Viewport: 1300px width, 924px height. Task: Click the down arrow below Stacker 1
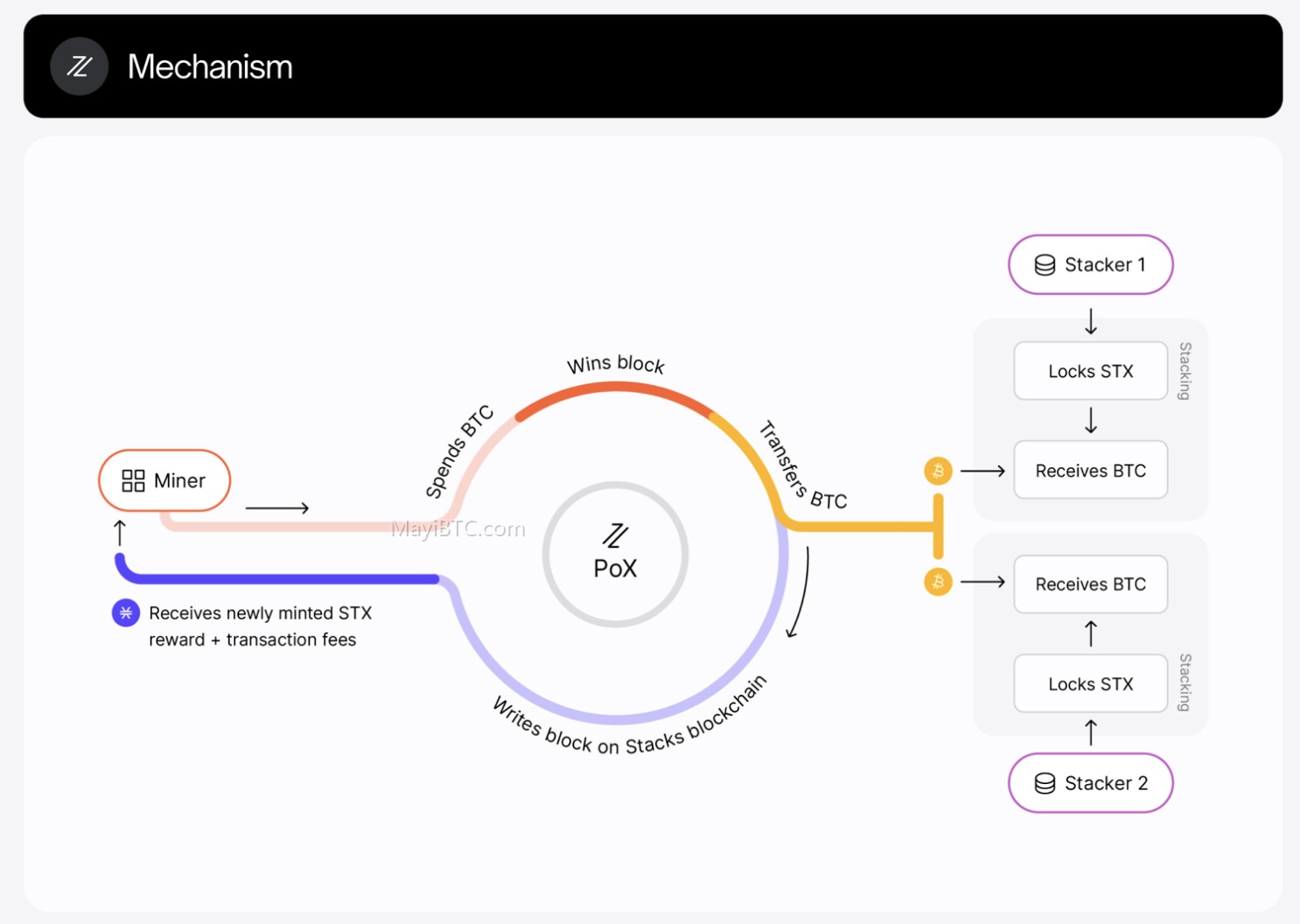(x=1090, y=321)
